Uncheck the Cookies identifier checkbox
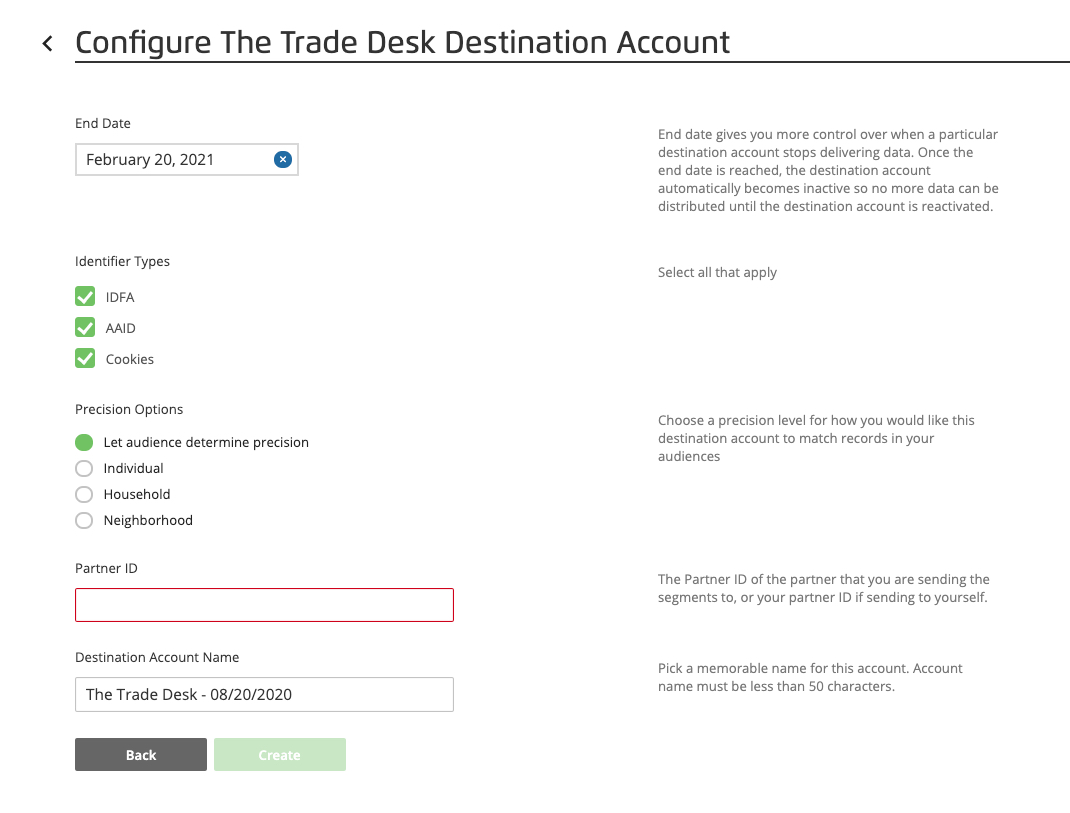1070x813 pixels. (85, 358)
